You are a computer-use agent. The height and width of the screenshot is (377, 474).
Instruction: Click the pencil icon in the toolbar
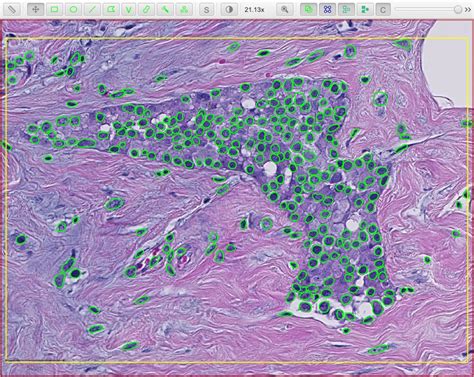tap(12, 9)
